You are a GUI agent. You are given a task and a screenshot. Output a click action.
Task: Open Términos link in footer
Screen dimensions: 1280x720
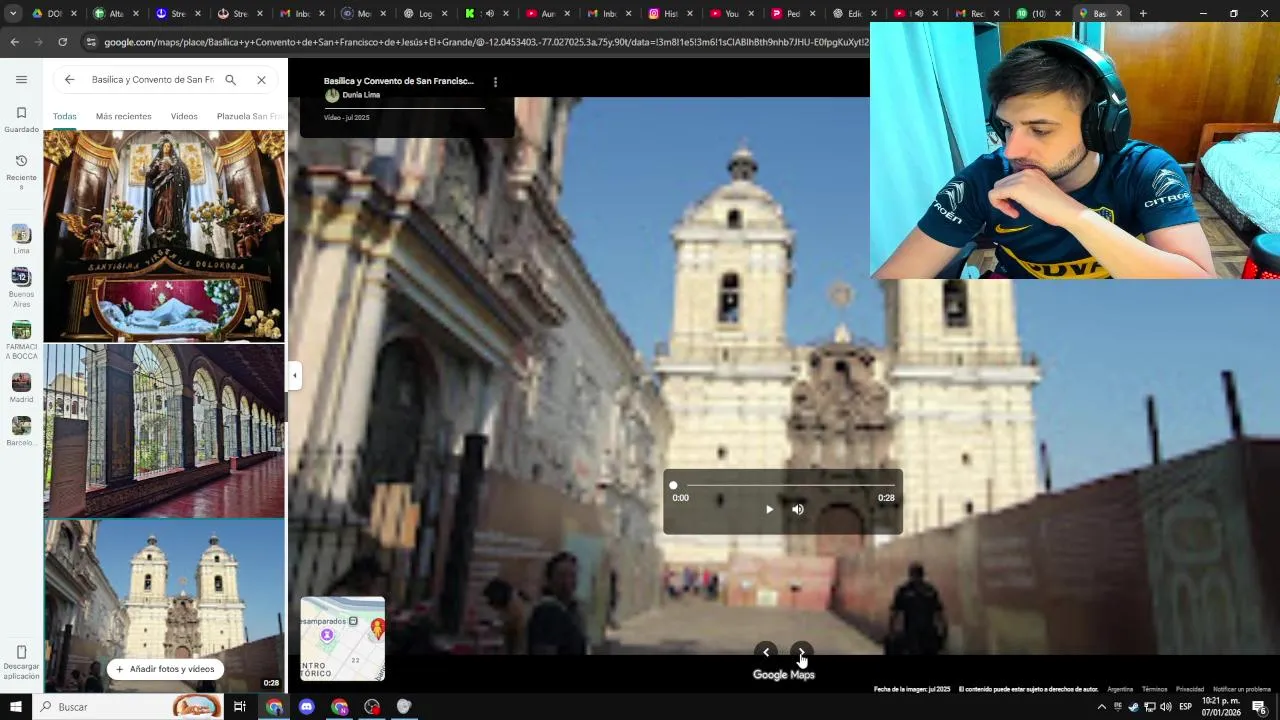click(1154, 689)
